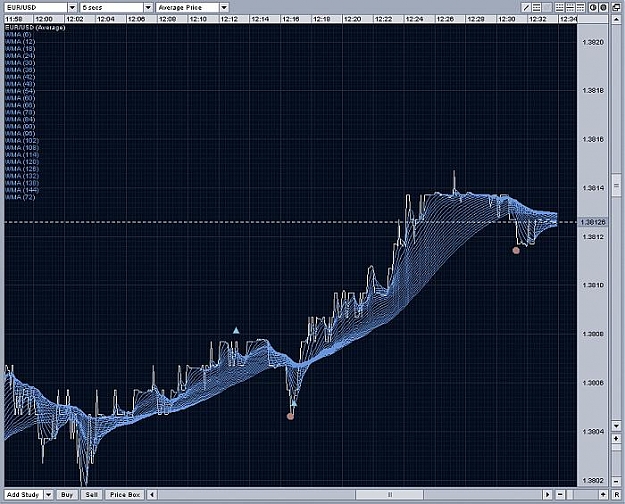The width and height of the screenshot is (625, 504).
Task: Click the 12:30 time axis label
Action: tap(507, 19)
